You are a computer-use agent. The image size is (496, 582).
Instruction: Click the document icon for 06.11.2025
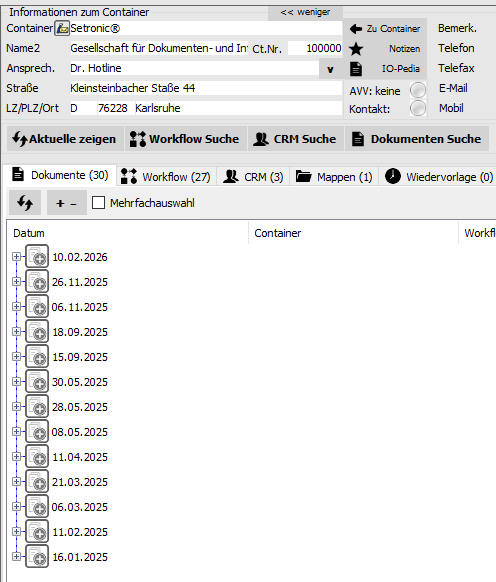pos(37,306)
